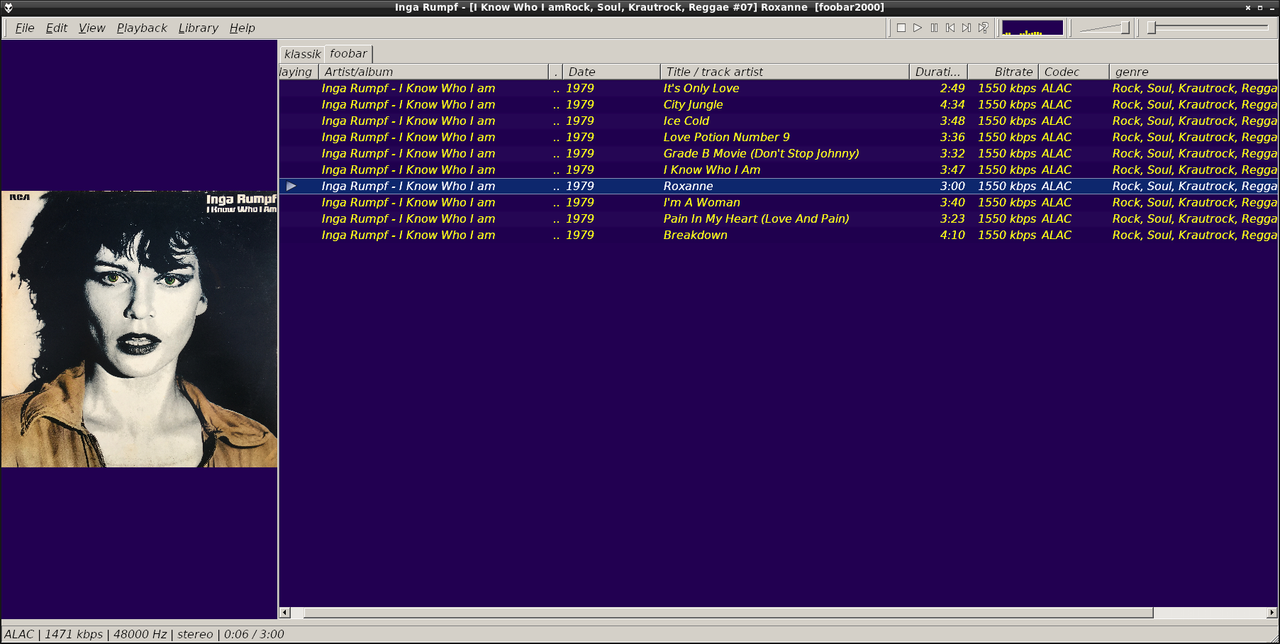
Task: Open the File menu
Action: [25, 28]
